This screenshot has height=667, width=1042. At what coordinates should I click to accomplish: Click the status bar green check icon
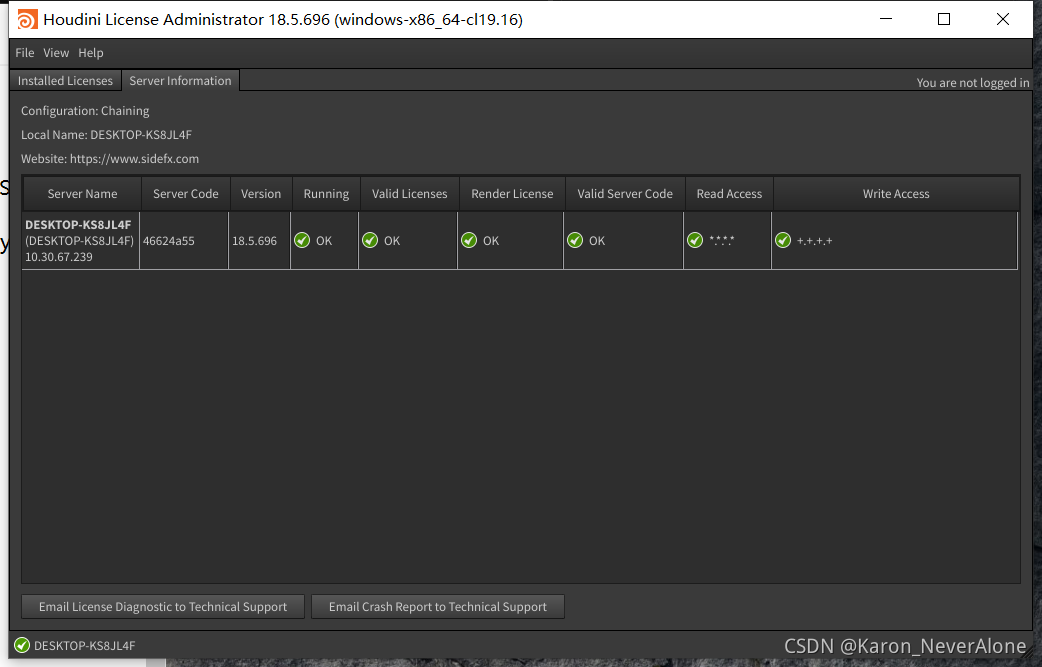[x=22, y=645]
